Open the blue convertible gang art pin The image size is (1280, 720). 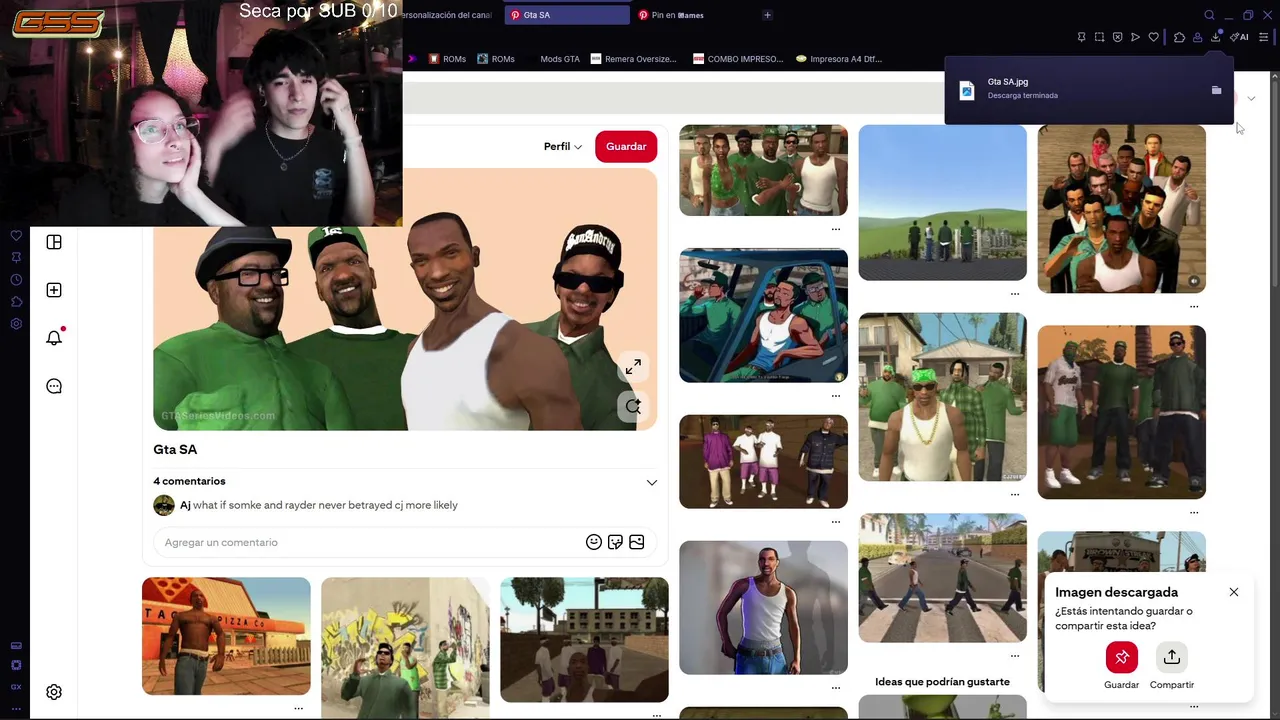tap(763, 316)
